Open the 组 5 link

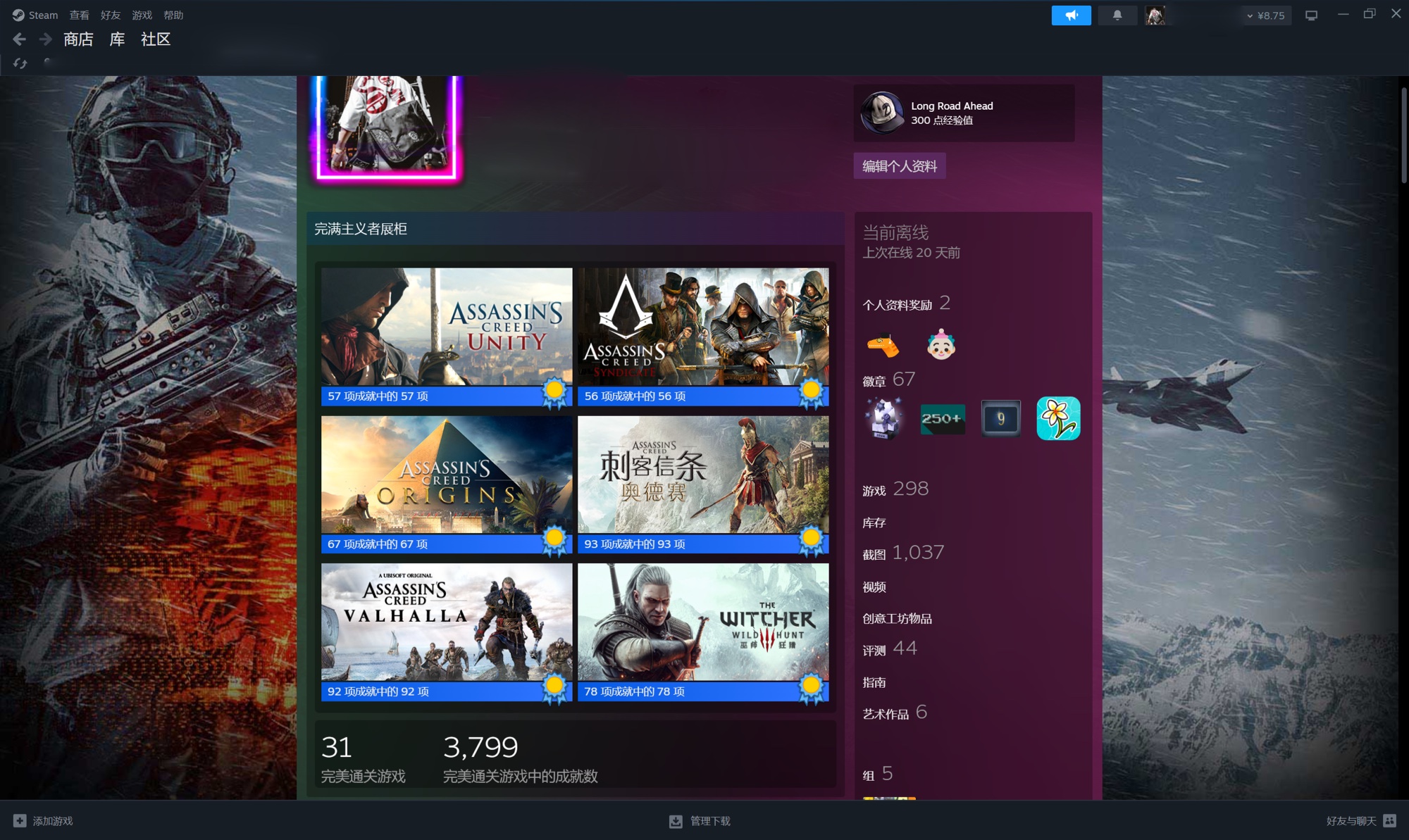click(x=878, y=774)
